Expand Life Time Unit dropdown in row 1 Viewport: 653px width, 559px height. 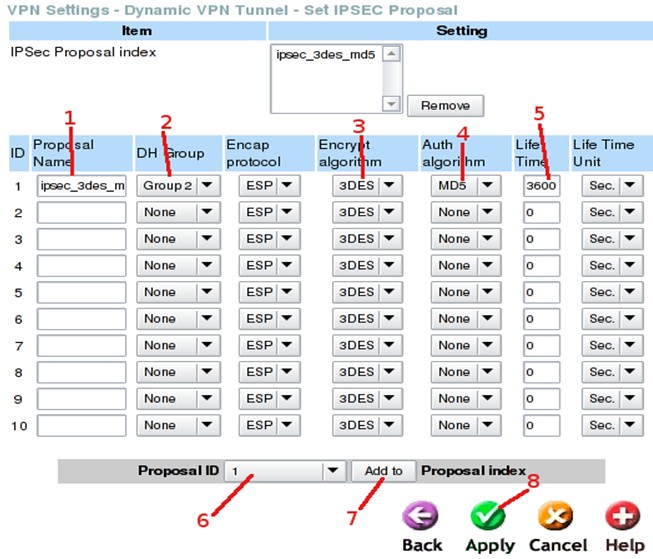click(x=611, y=185)
